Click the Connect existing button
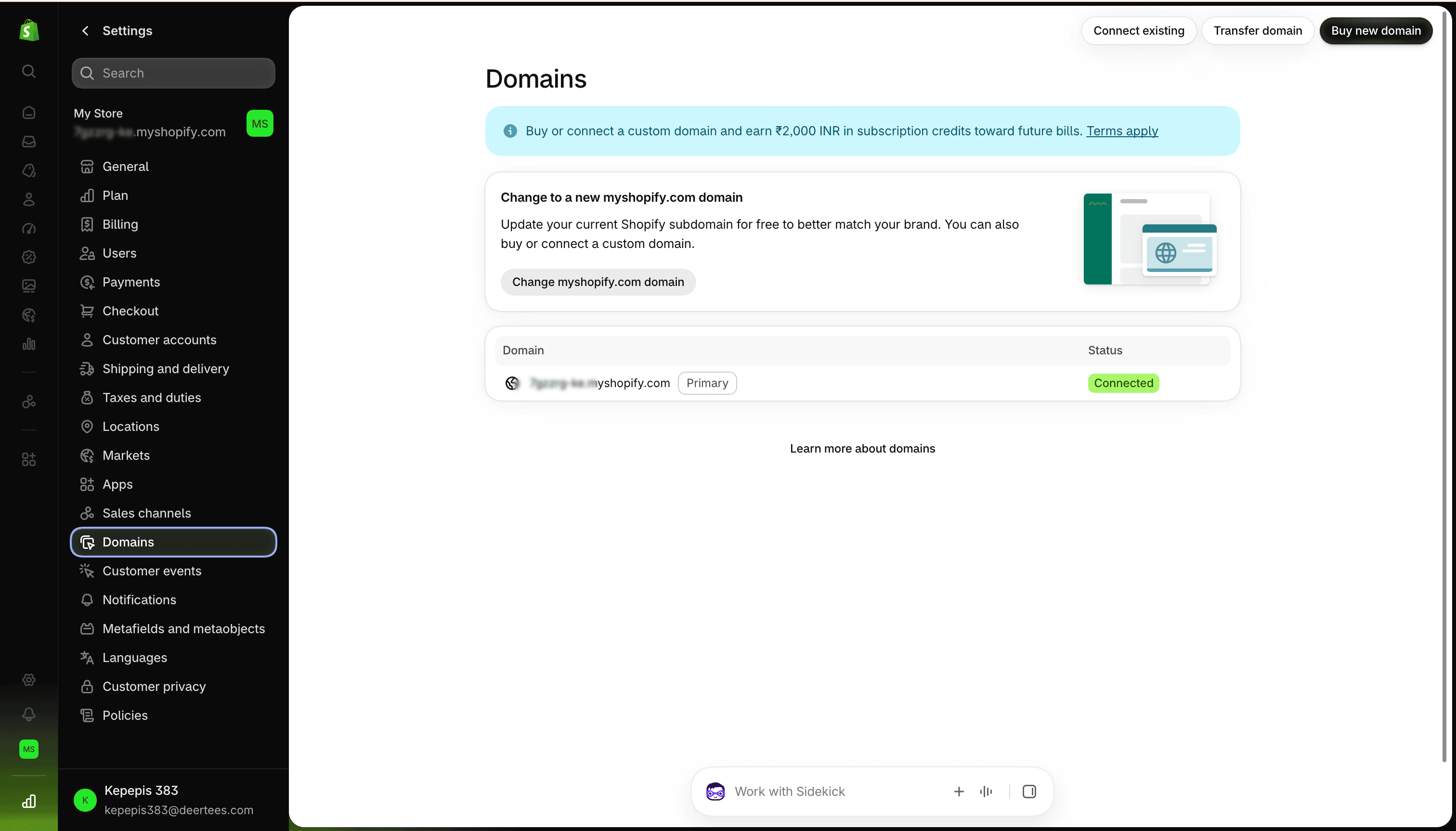The height and width of the screenshot is (831, 1456). 1139,31
